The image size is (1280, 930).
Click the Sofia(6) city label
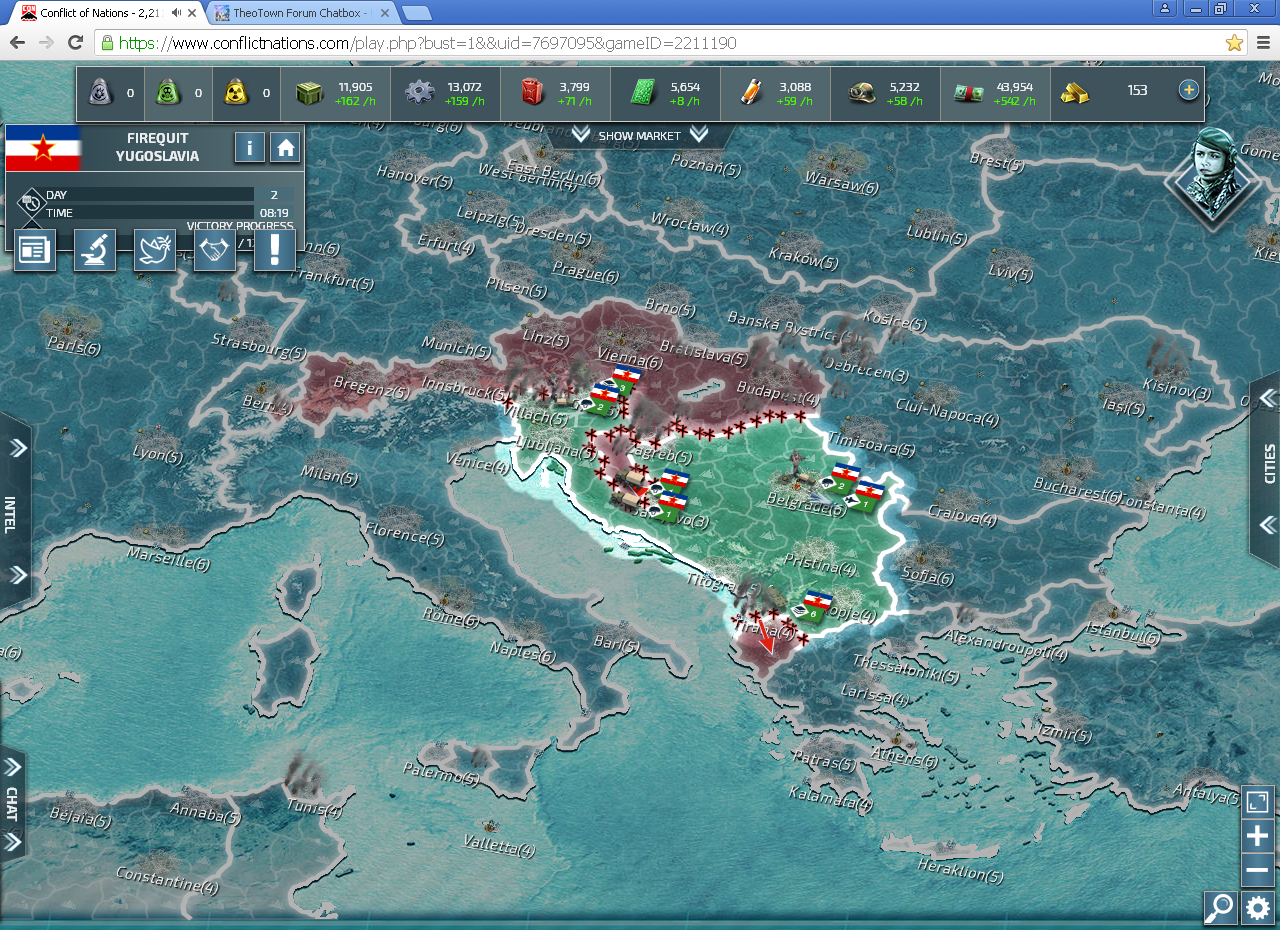coord(927,575)
